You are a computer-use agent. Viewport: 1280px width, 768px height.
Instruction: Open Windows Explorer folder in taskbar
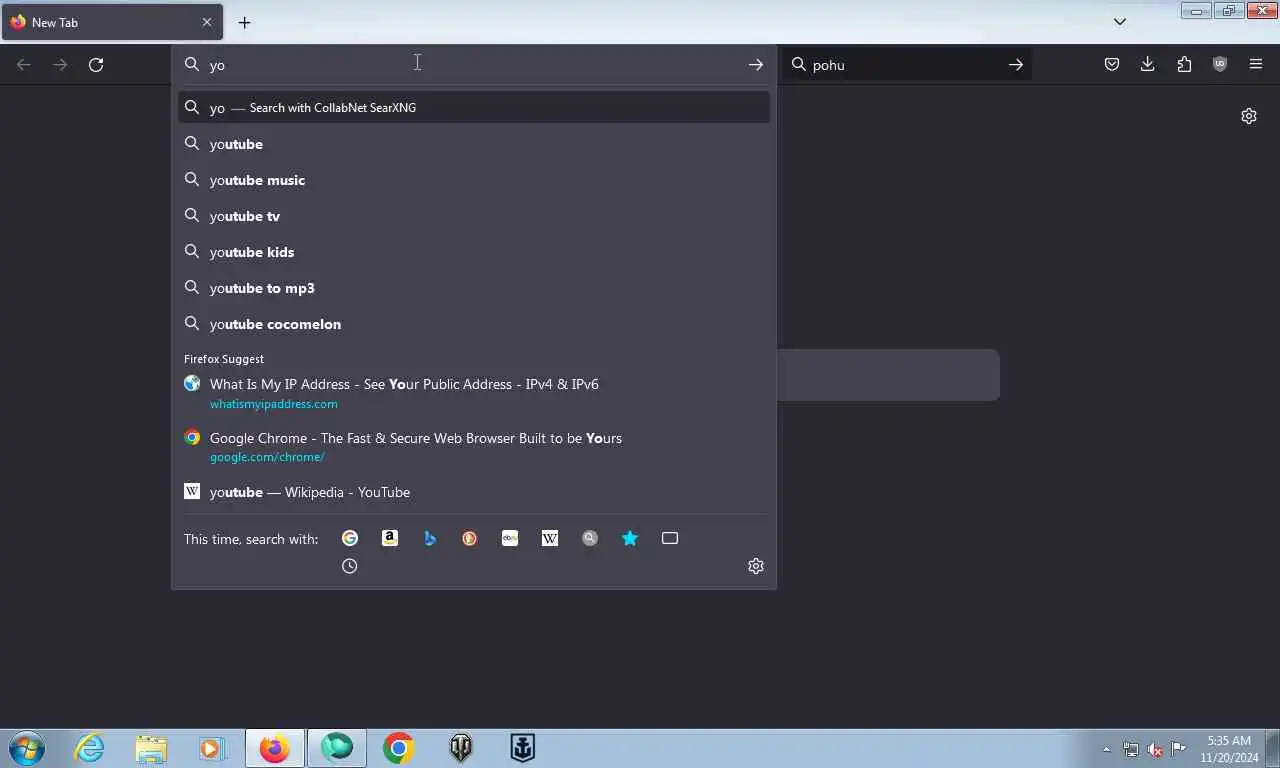151,748
